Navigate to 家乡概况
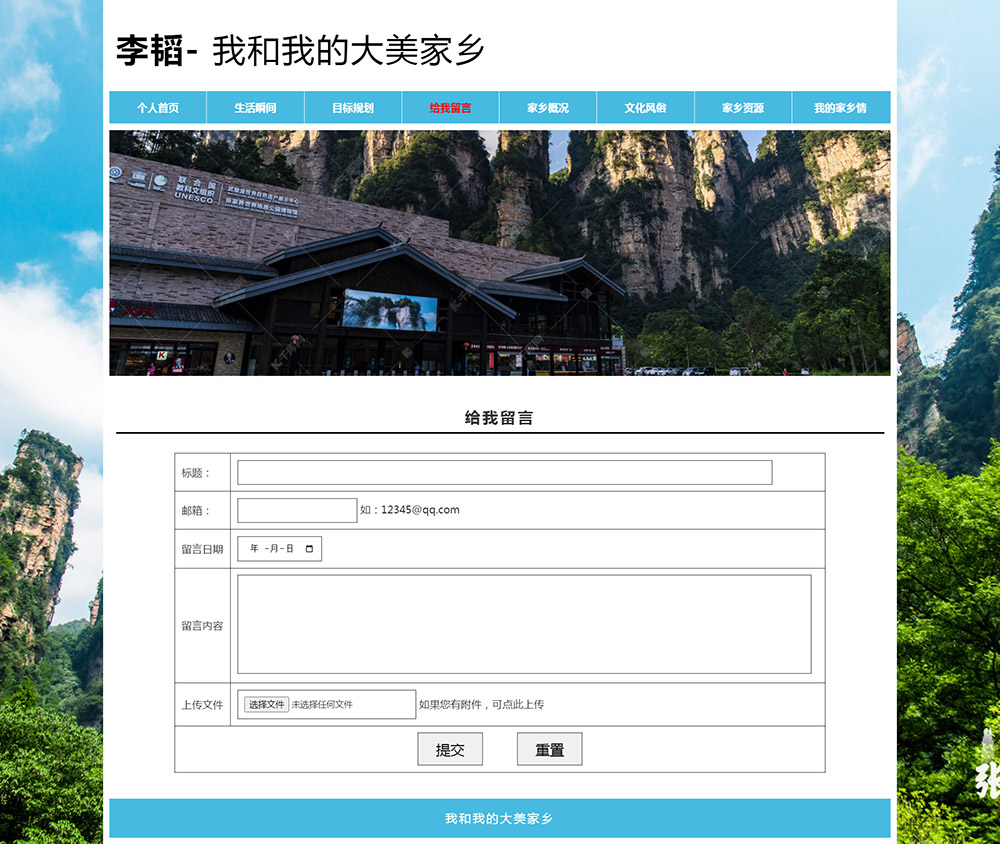This screenshot has height=844, width=1000. click(x=548, y=108)
